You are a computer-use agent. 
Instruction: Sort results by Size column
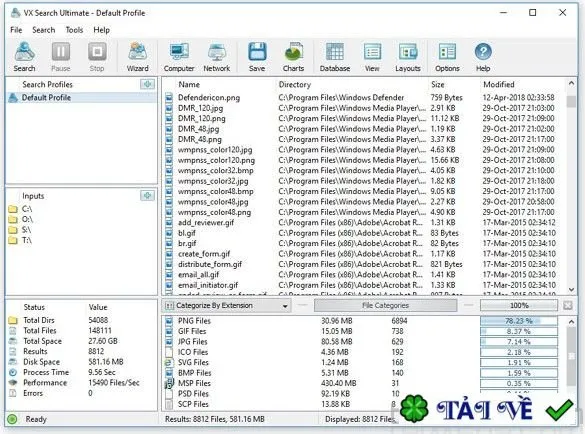pyautogui.click(x=438, y=84)
